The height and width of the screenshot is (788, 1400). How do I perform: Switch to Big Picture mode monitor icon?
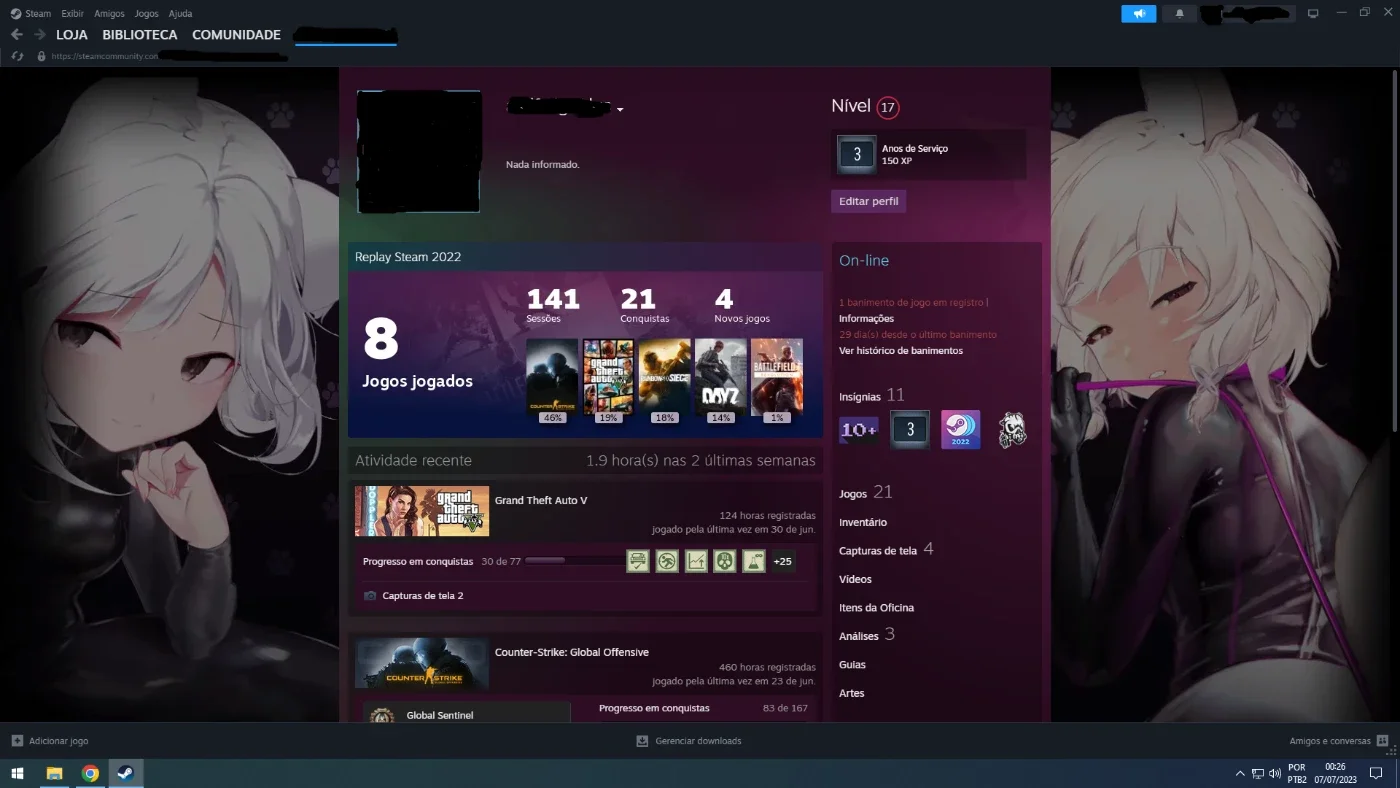1313,14
